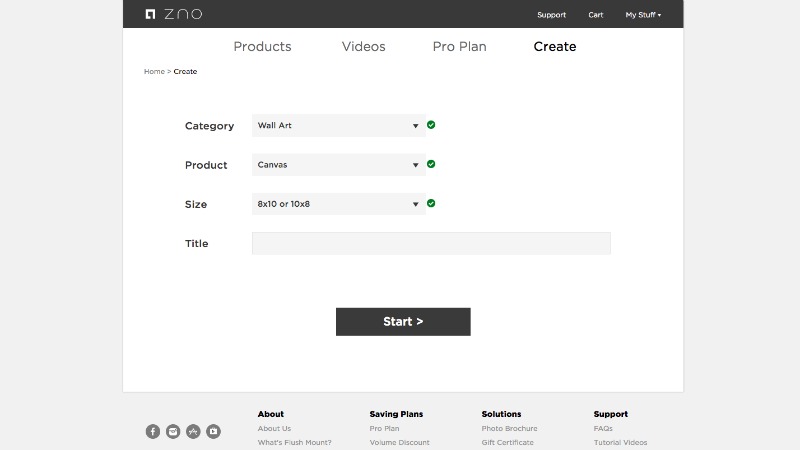Open the App Store social icon
This screenshot has height=450, width=800.
point(193,432)
